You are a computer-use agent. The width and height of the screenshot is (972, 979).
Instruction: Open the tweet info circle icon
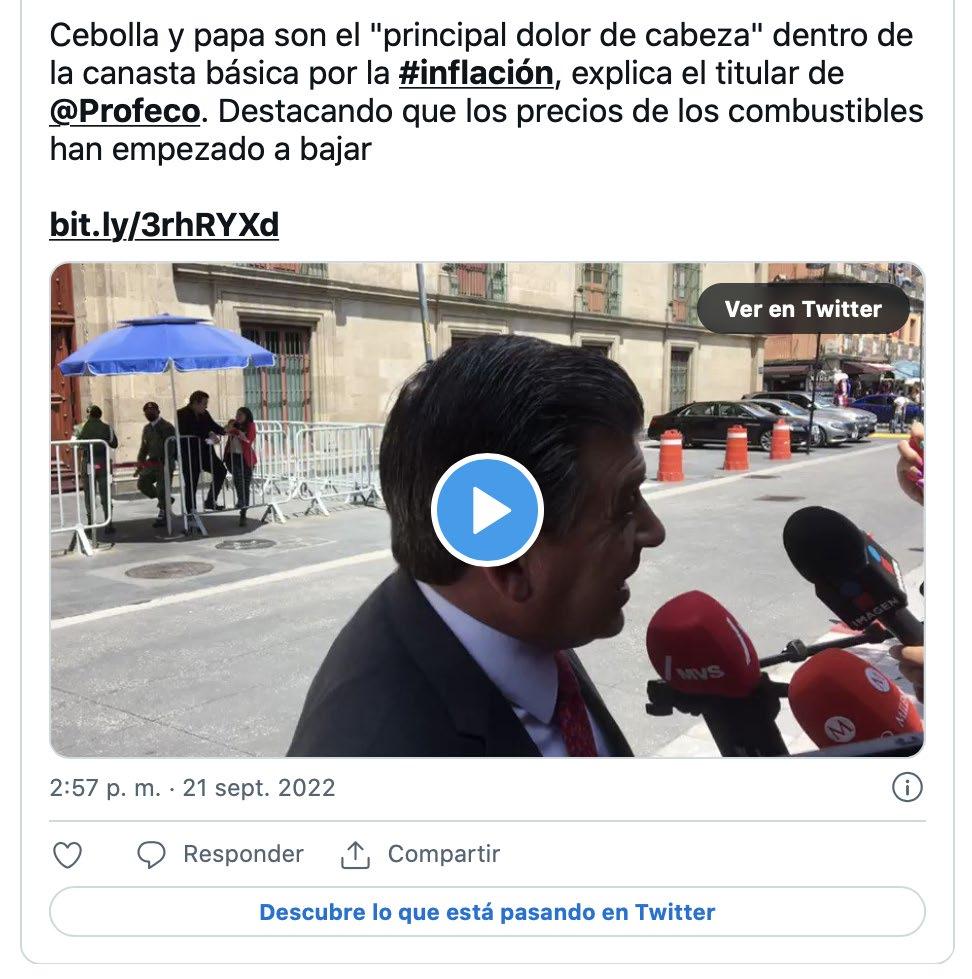click(x=907, y=787)
